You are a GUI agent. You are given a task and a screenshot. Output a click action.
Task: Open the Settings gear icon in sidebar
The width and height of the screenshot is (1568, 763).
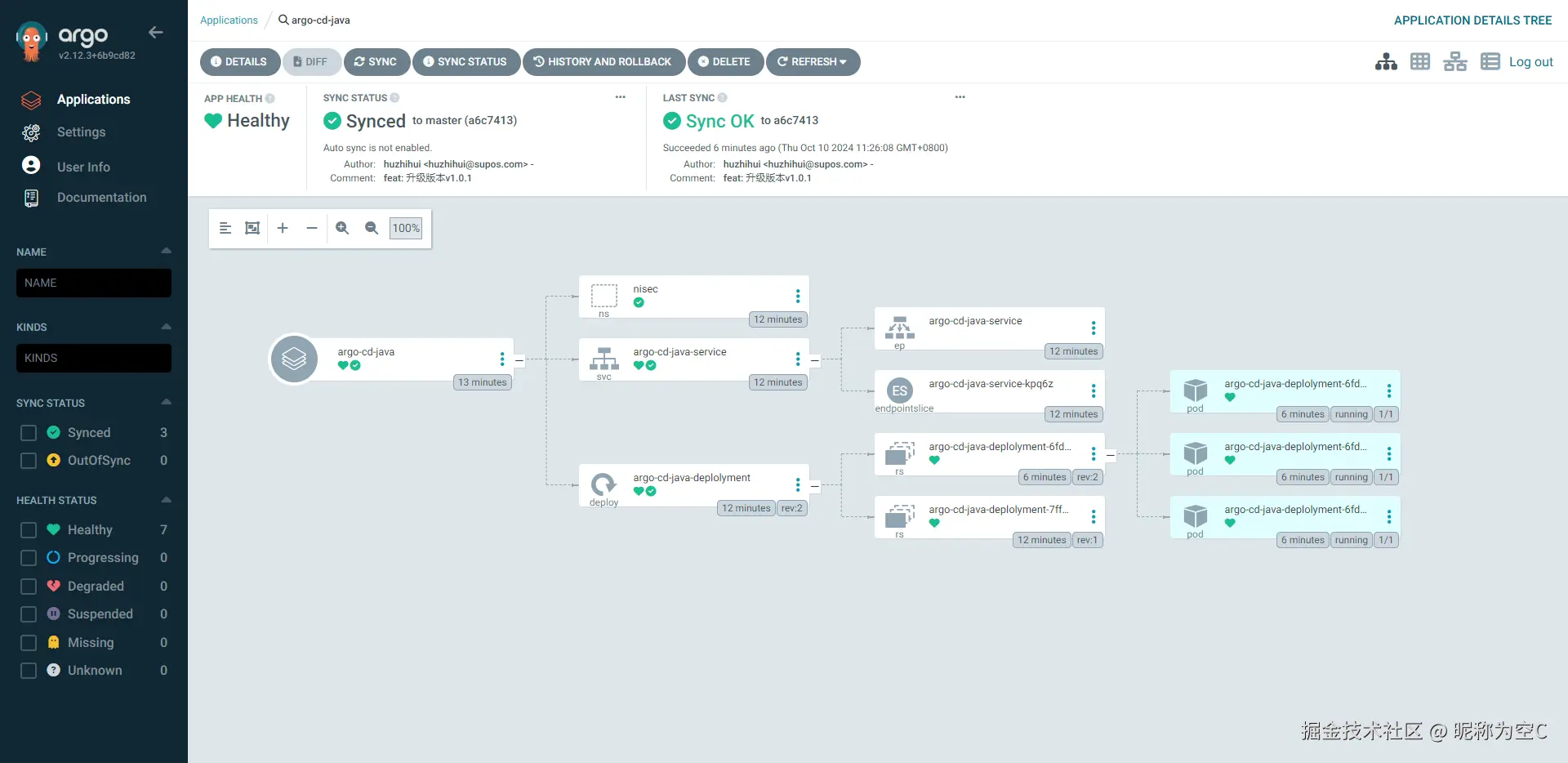coord(31,132)
